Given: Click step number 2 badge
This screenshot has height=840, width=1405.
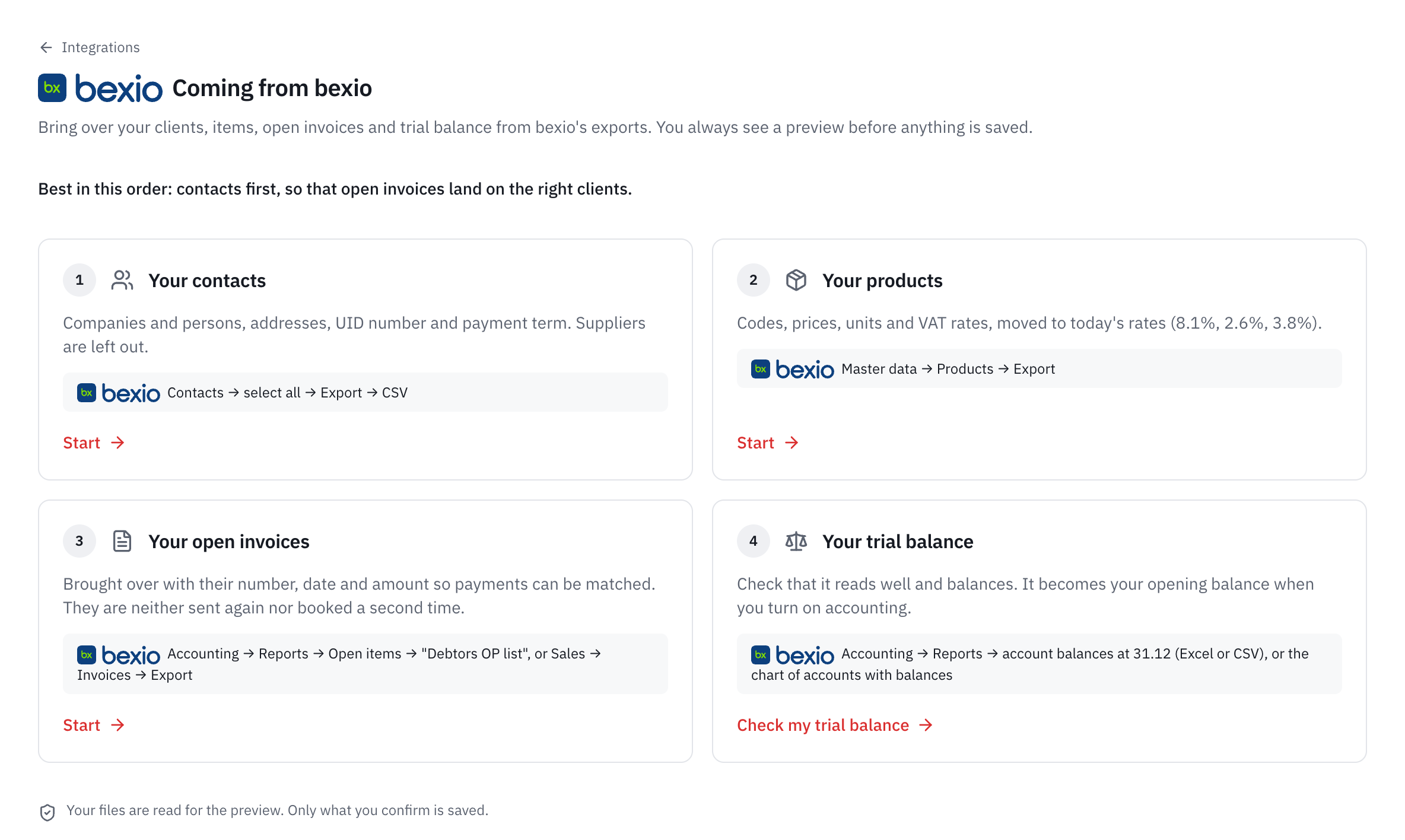Looking at the screenshot, I should click(x=754, y=280).
